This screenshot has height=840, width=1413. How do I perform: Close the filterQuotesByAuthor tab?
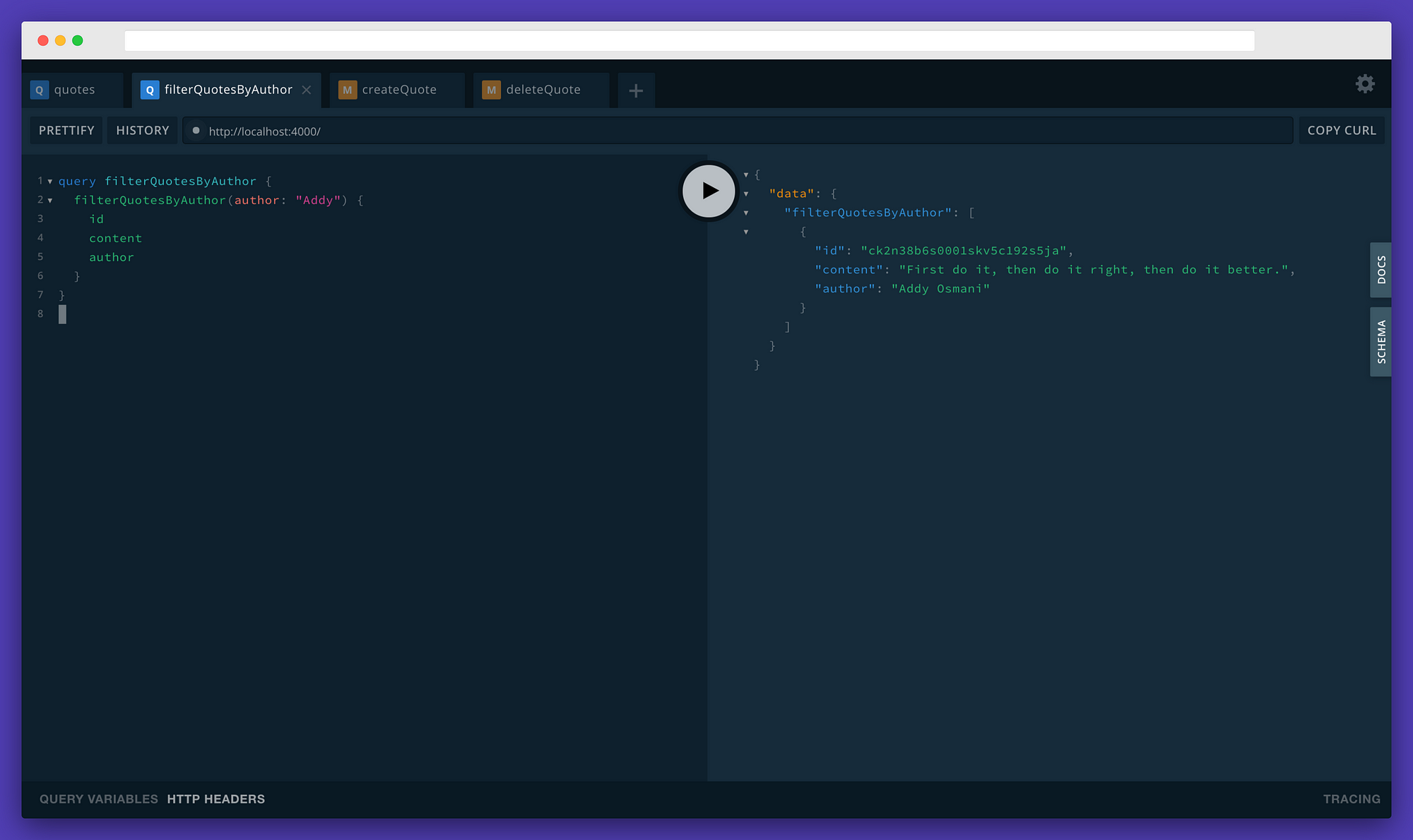click(x=307, y=90)
